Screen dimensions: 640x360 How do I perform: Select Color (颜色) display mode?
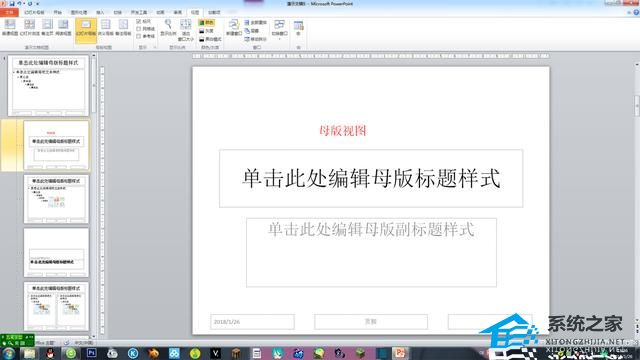click(x=207, y=22)
